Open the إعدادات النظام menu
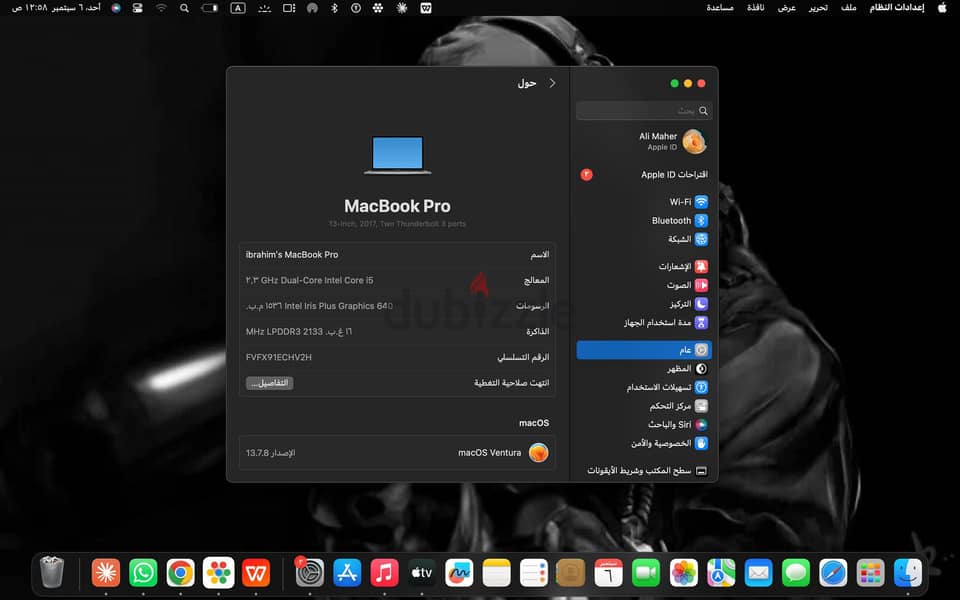Screen dimensions: 960x600 pyautogui.click(x=897, y=7)
